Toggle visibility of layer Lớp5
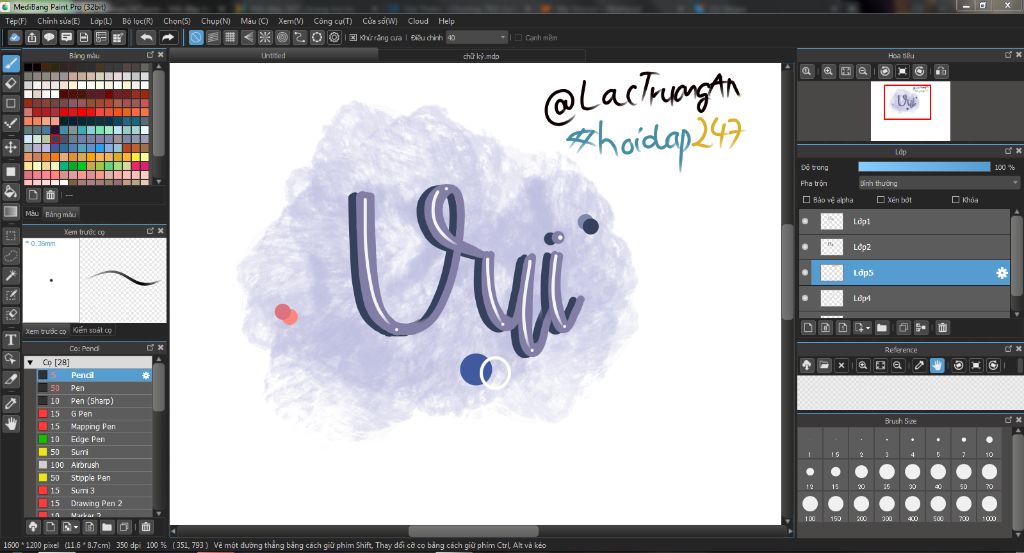This screenshot has width=1024, height=553. click(x=805, y=272)
